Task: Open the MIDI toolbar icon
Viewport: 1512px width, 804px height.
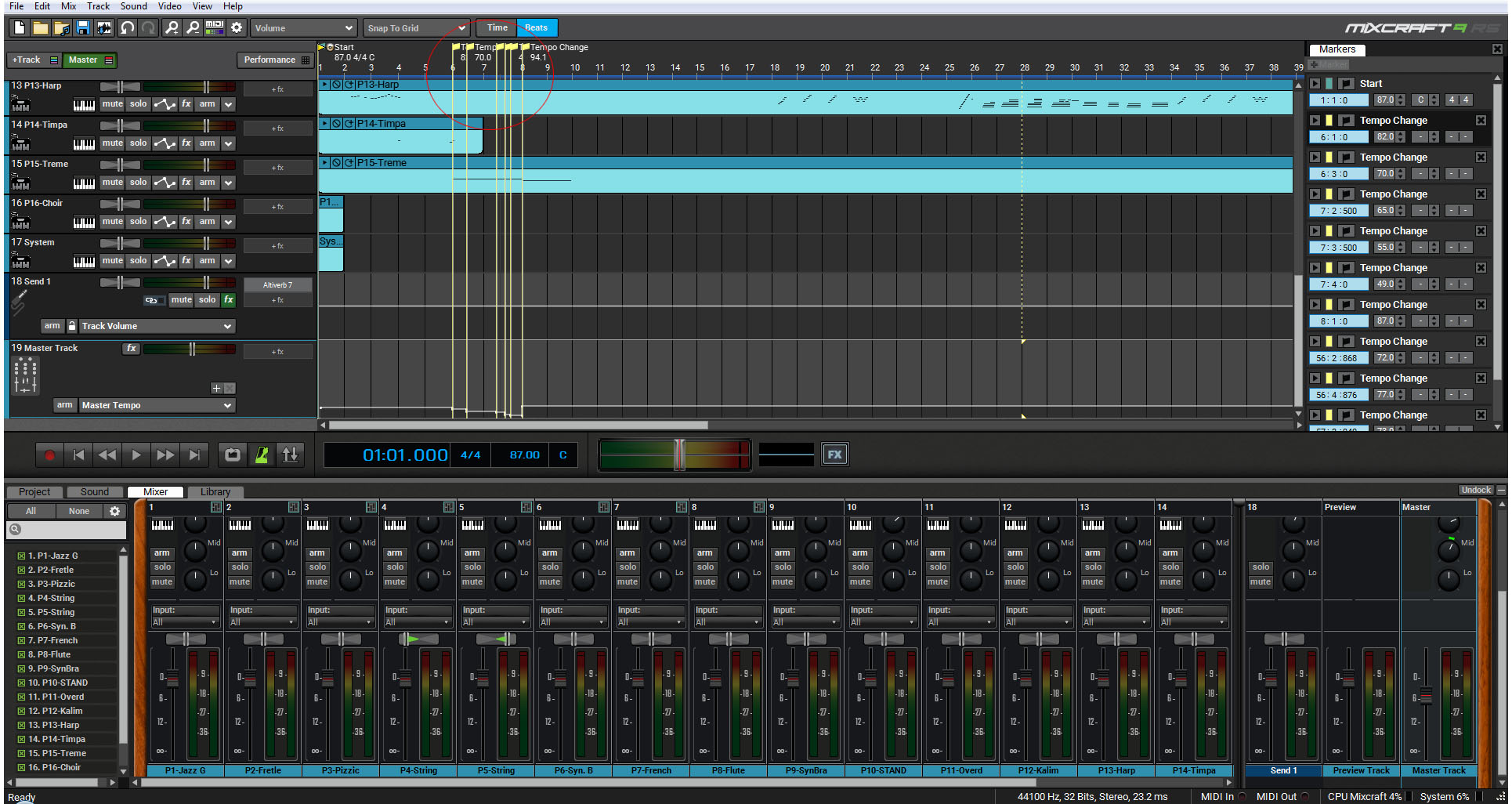Action: 215,28
